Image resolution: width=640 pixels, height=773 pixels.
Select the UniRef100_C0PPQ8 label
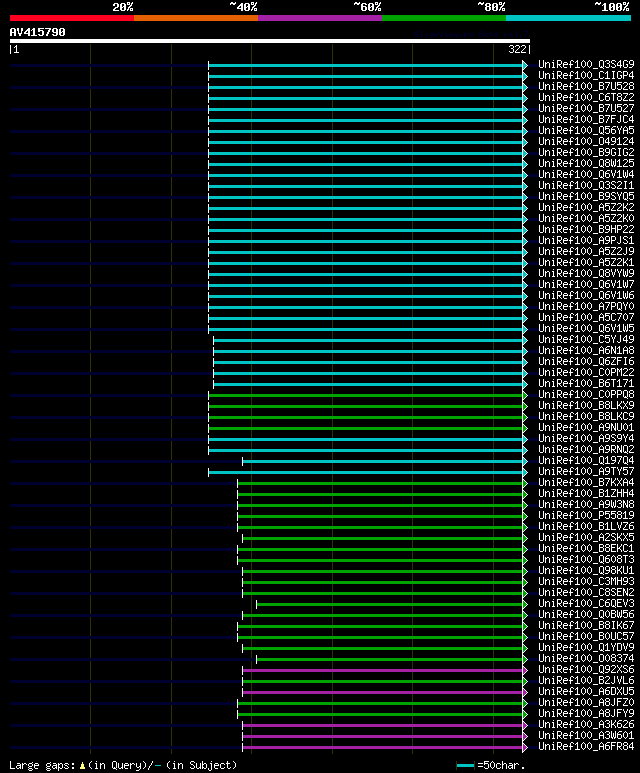586,394
